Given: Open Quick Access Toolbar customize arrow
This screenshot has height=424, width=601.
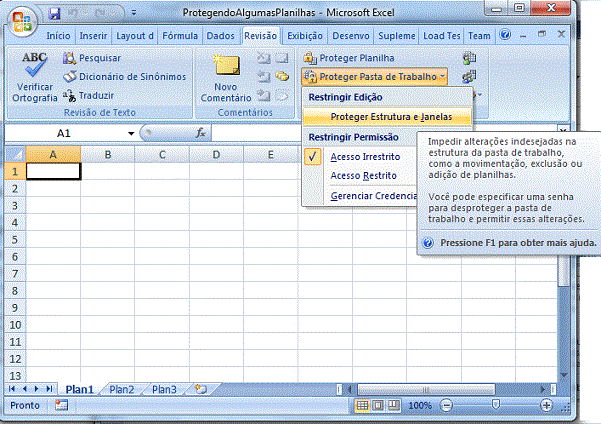Looking at the screenshot, I should (134, 13).
